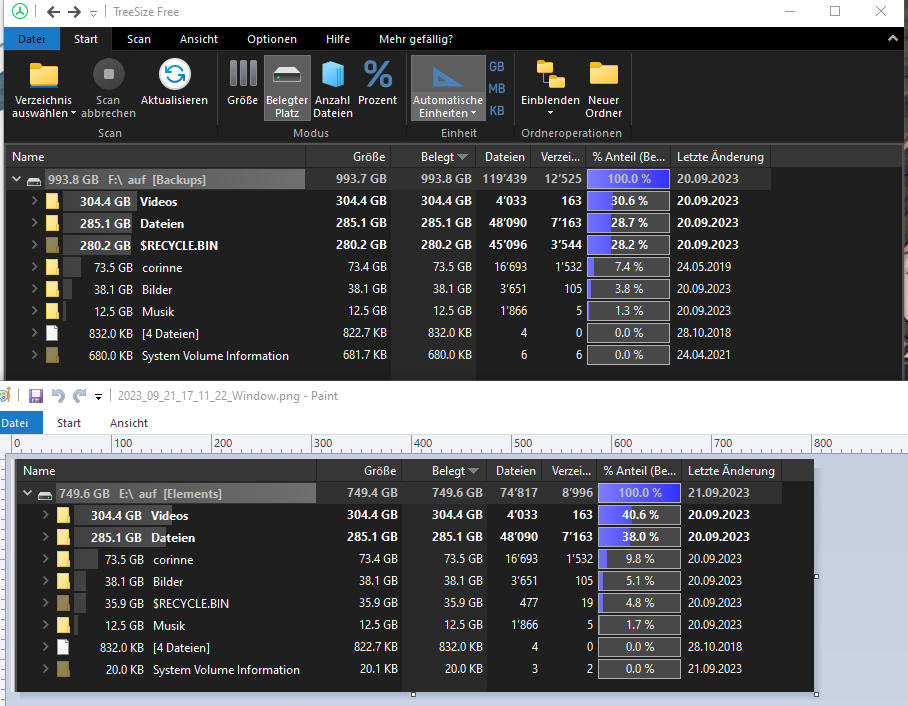This screenshot has height=706, width=908.
Task: Switch to Start ribbon tab in TreeSize
Action: tap(86, 39)
